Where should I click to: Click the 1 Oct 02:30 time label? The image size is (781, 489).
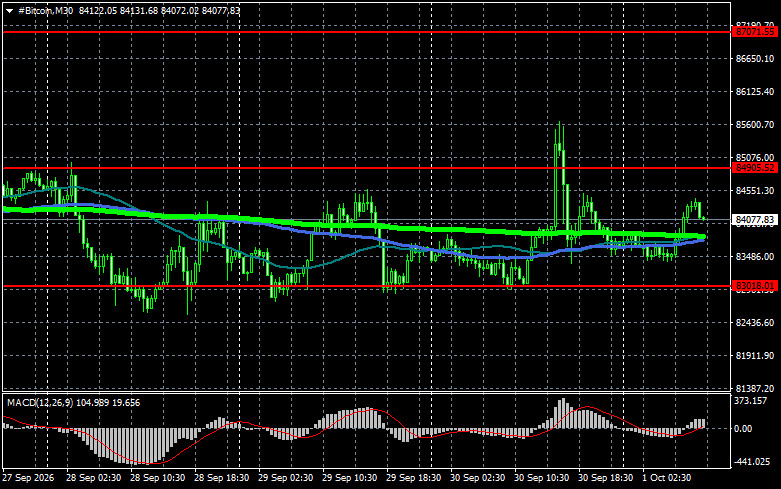[666, 478]
